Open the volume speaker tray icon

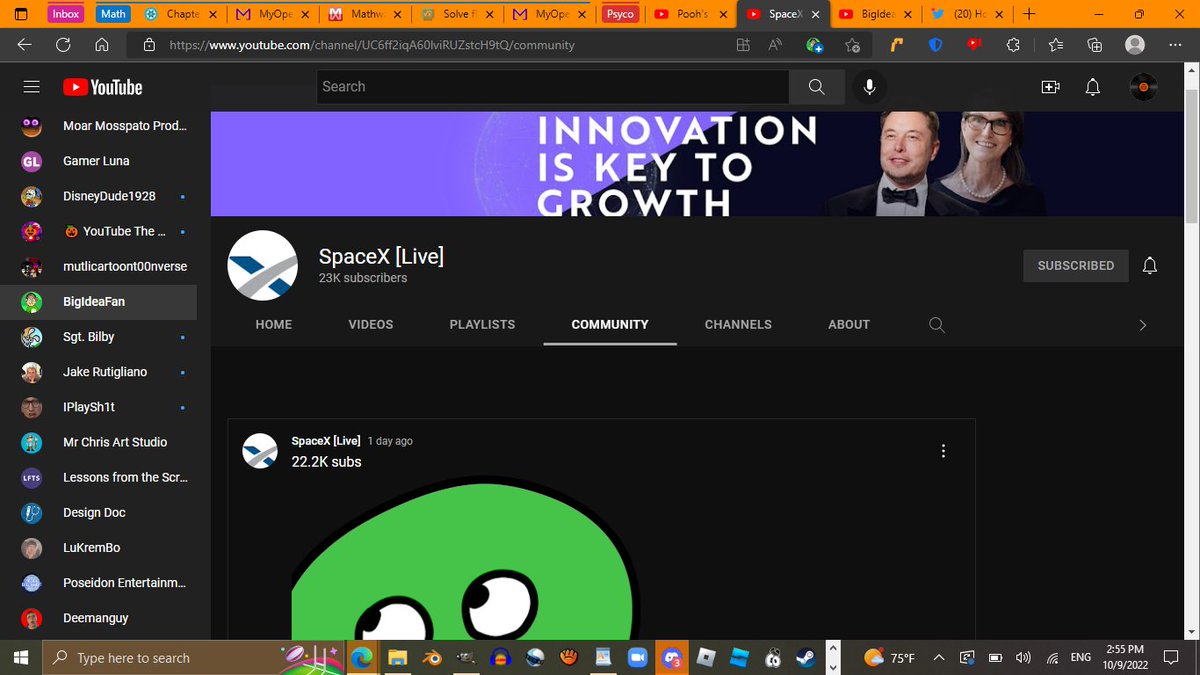click(1023, 658)
